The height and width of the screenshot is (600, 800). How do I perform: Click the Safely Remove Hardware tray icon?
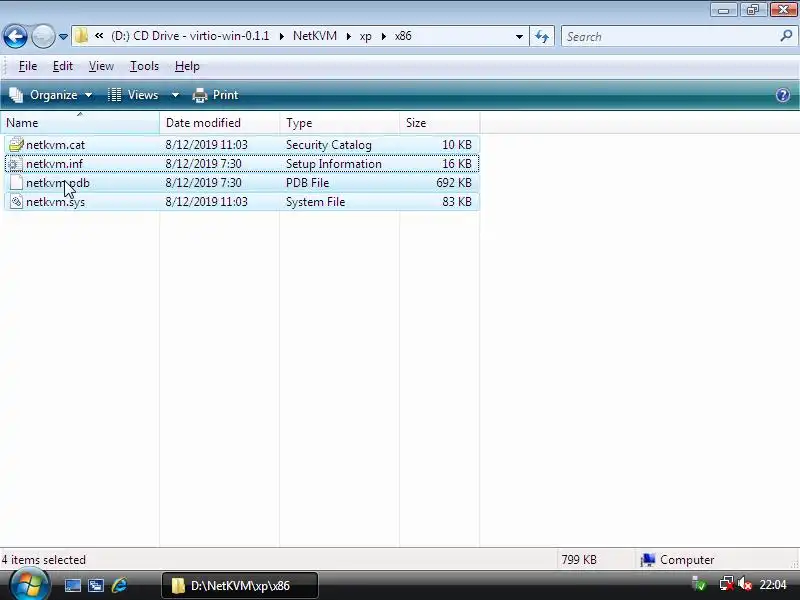click(698, 584)
